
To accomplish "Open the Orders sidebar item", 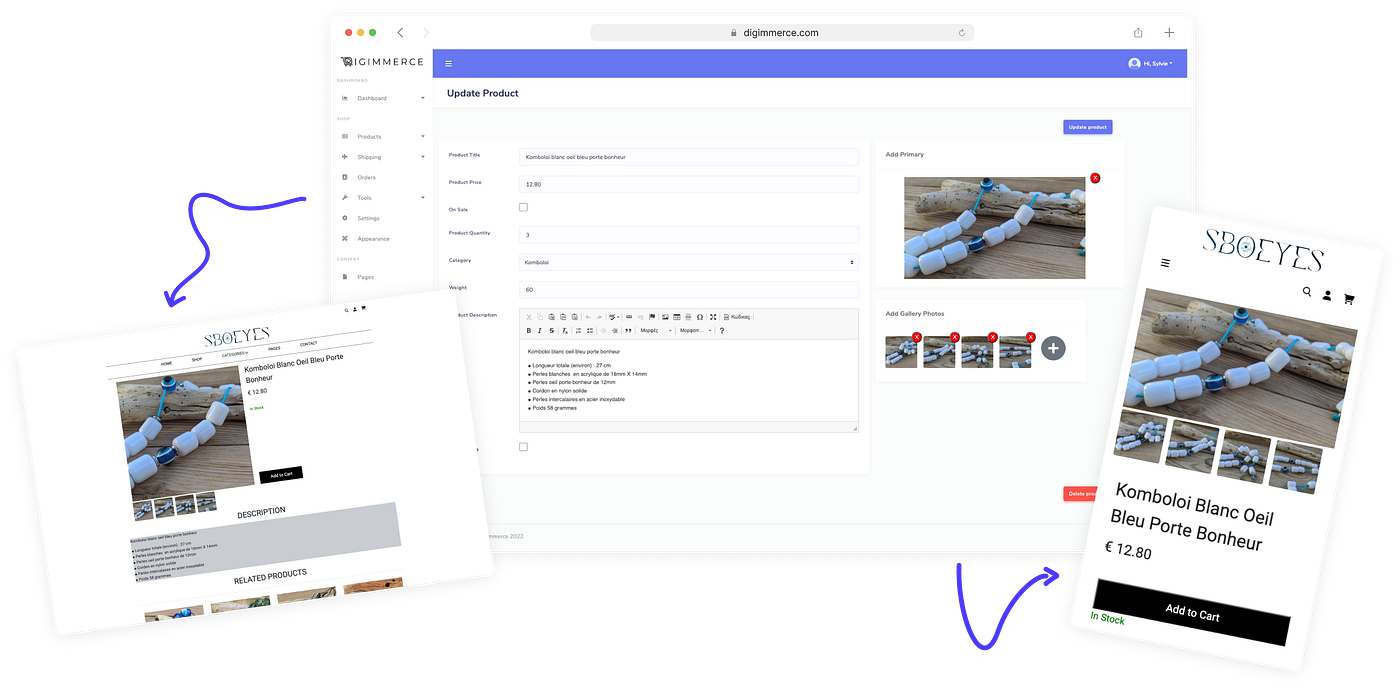I will 366,177.
